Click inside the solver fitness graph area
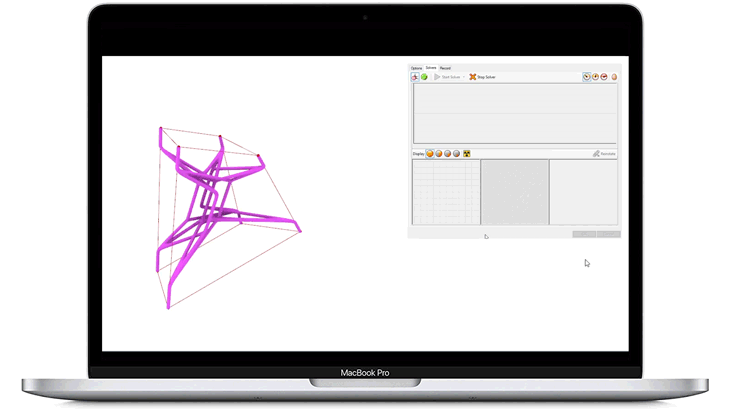Viewport: 730px width, 411px height. click(x=515, y=113)
